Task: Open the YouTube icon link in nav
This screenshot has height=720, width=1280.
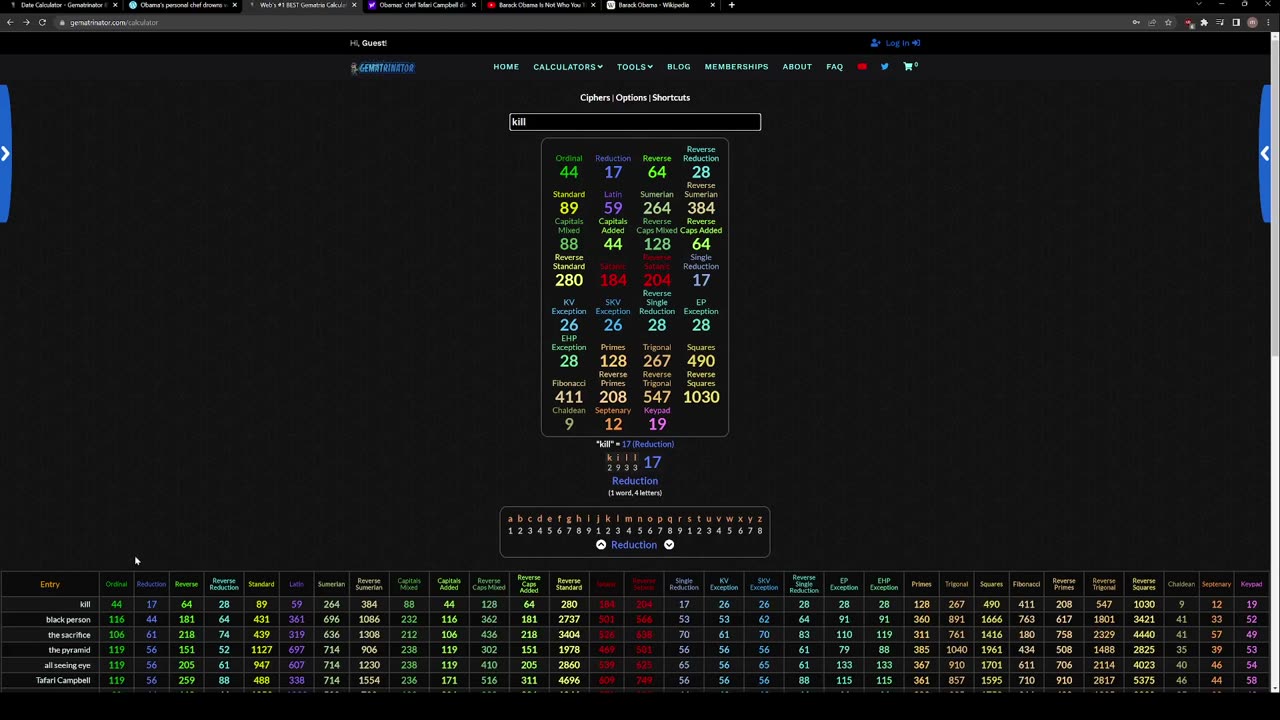Action: (862, 67)
